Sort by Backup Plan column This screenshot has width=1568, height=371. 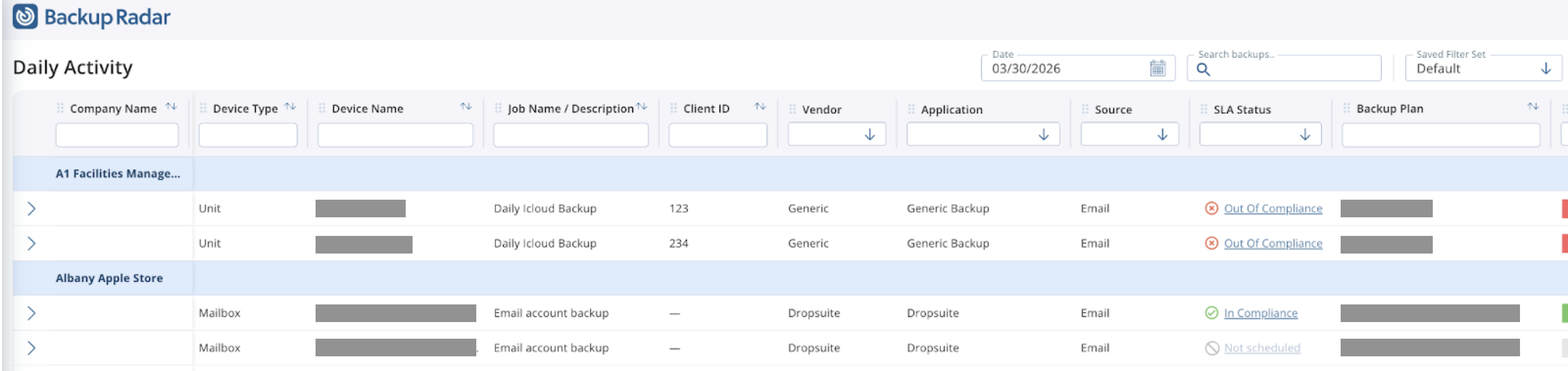pos(1533,106)
